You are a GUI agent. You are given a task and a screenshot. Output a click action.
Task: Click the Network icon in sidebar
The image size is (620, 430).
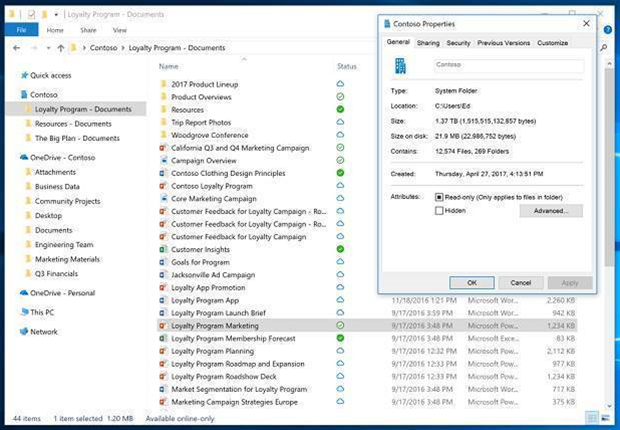[x=24, y=331]
